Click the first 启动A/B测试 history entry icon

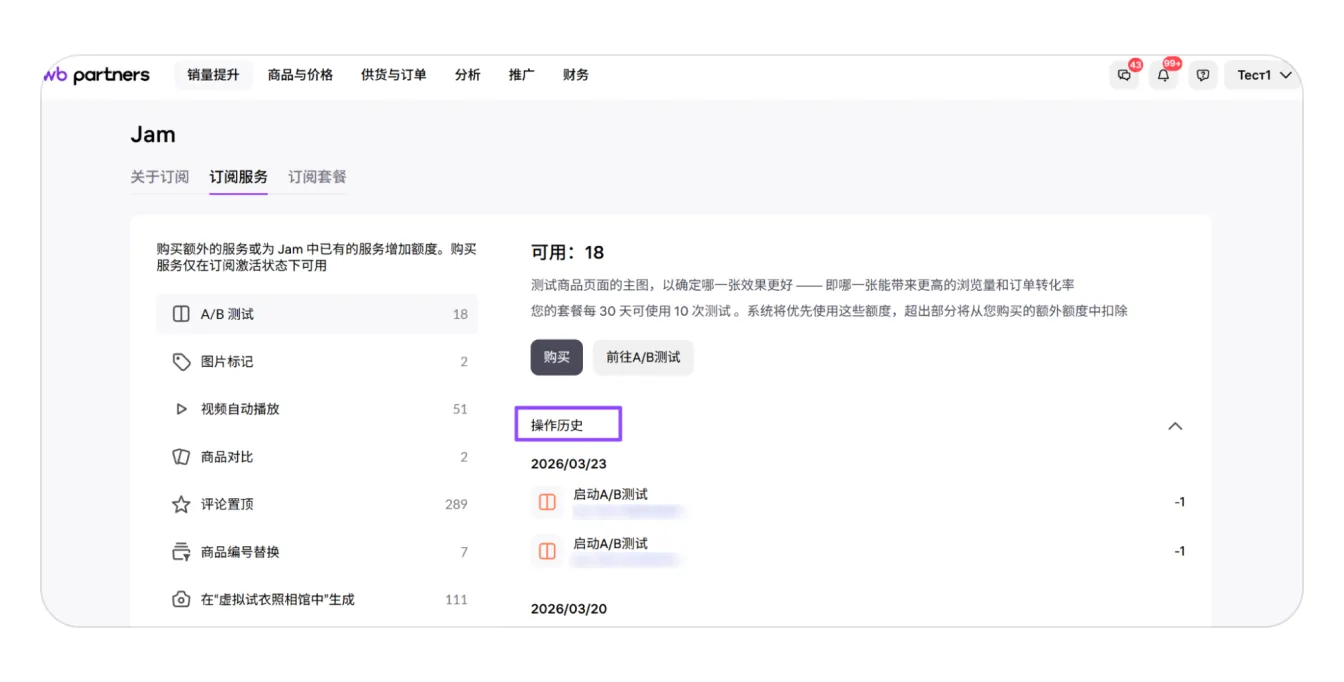547,502
